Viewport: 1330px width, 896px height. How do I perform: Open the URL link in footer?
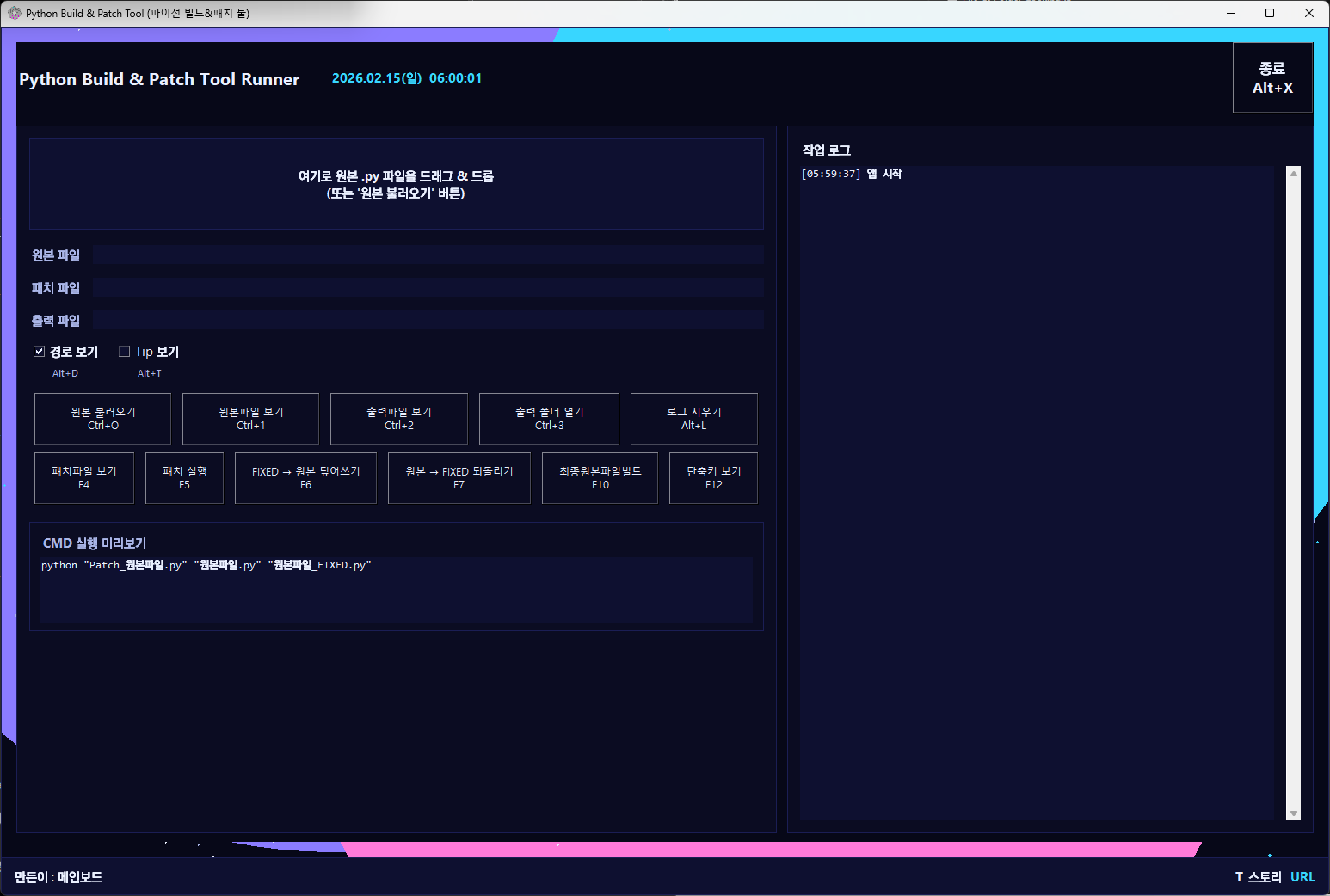coord(1302,877)
